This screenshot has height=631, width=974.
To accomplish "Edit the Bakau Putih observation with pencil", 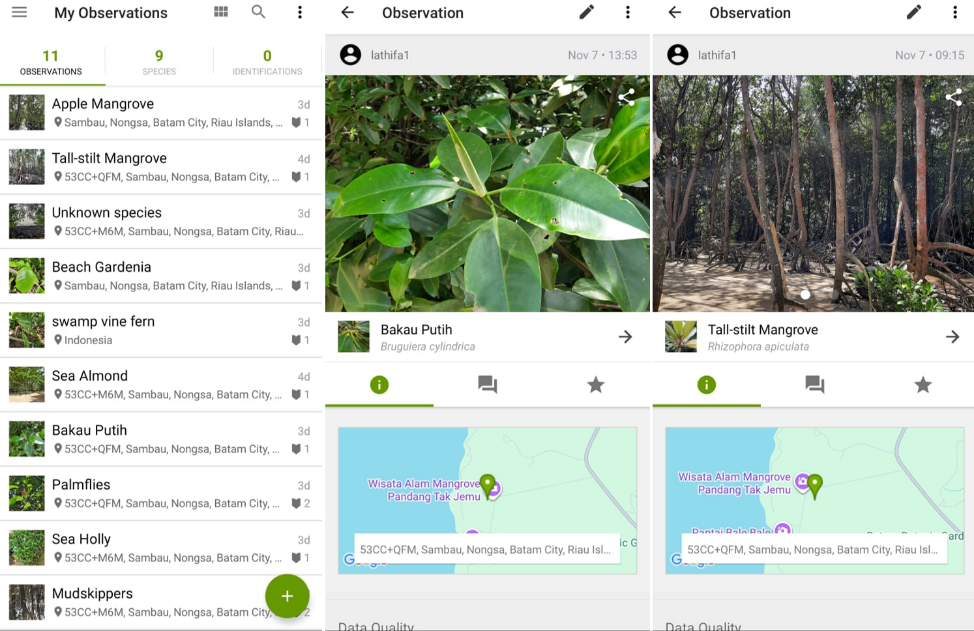I will pyautogui.click(x=587, y=12).
